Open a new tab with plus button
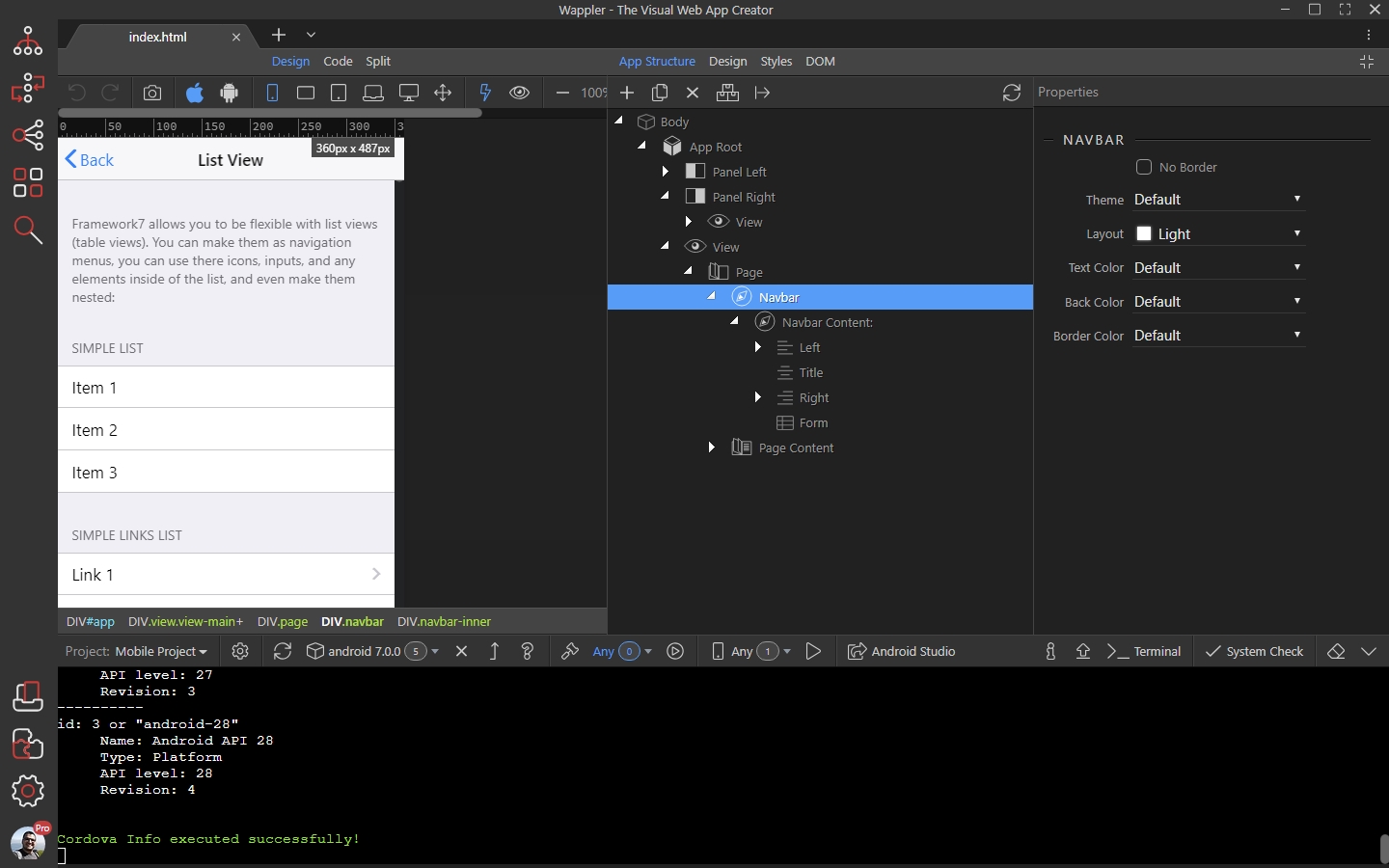1389x868 pixels. tap(279, 35)
